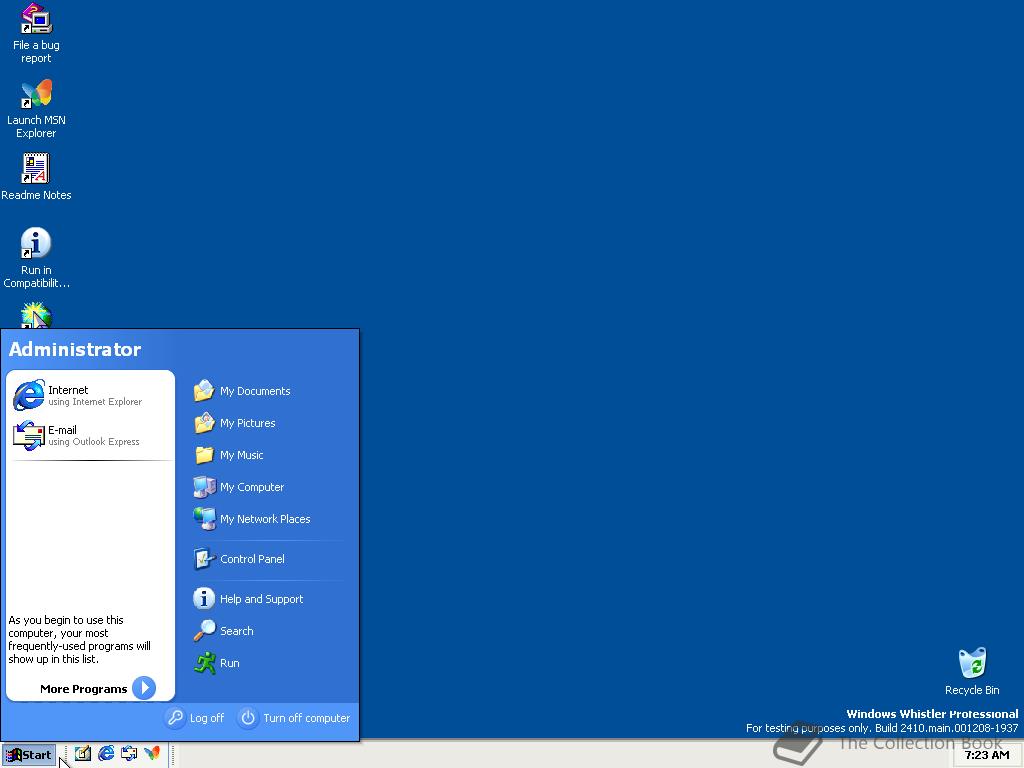Select the Run entry text
1024x768 pixels.
coord(229,663)
